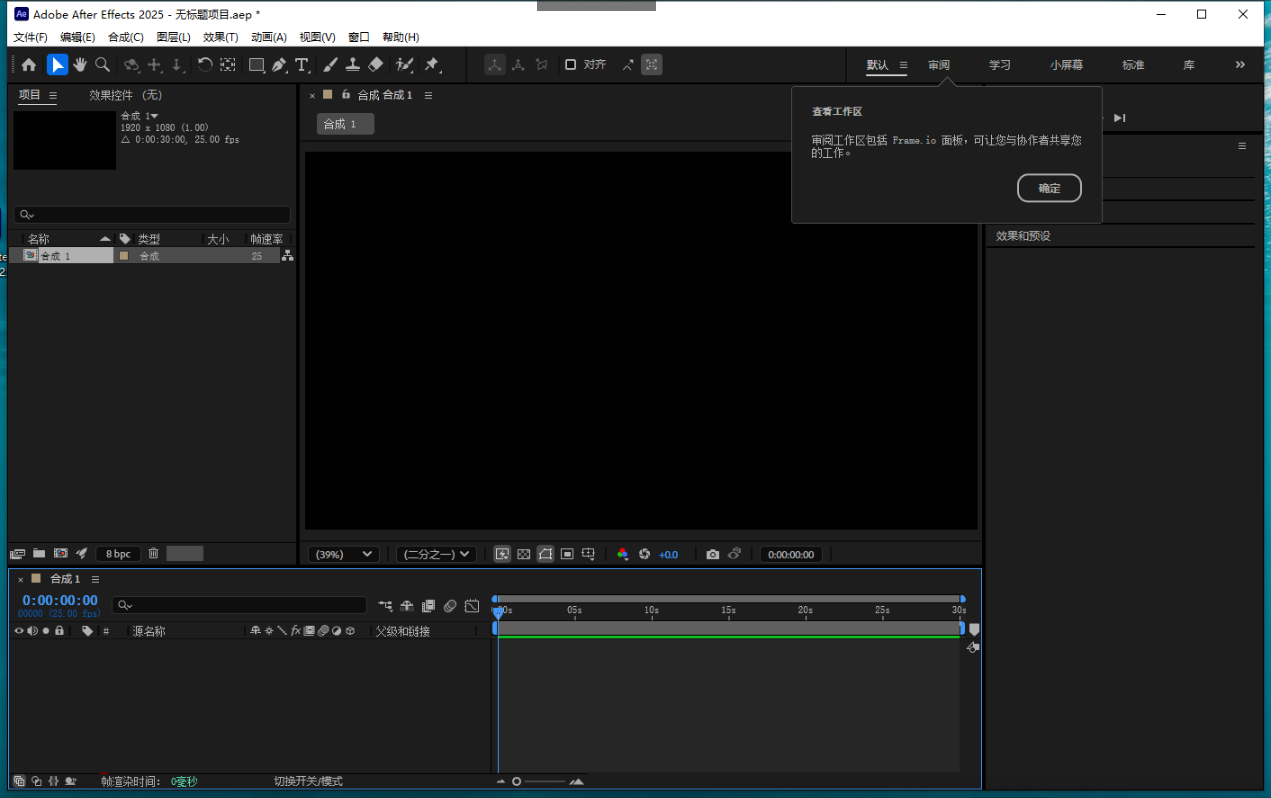Screen dimensions: 1271x798
Task: Select the Selection arrow tool
Action: (x=57, y=65)
